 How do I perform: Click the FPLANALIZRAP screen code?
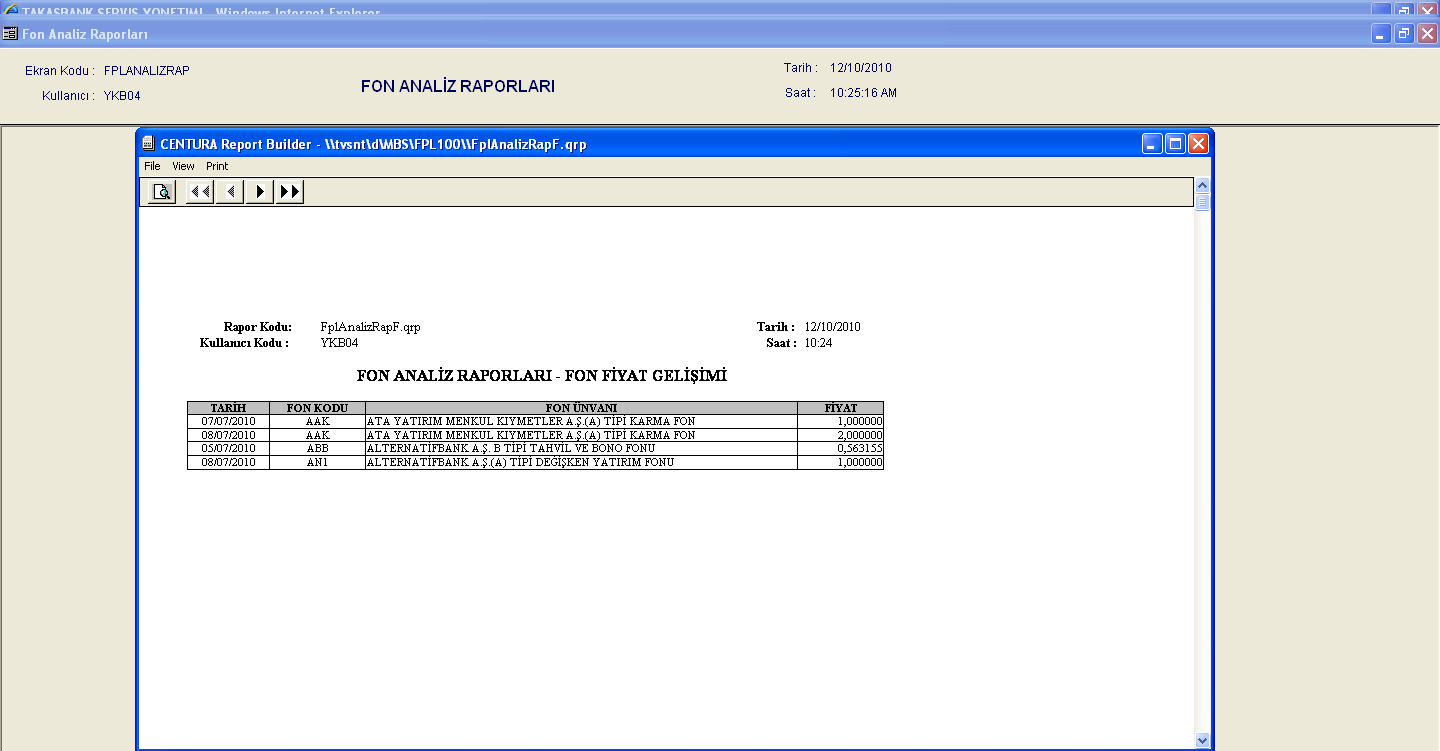click(147, 71)
